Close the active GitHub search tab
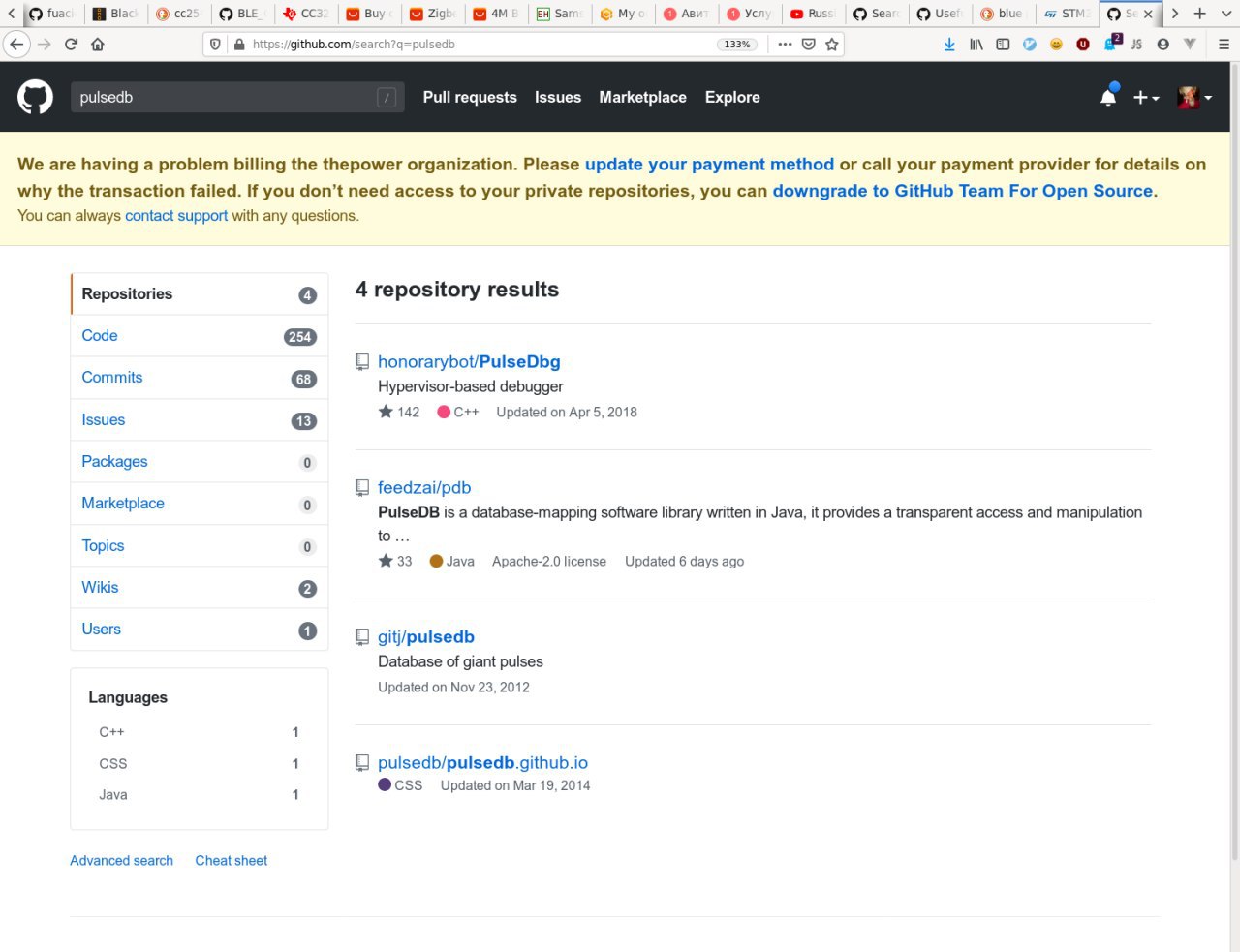The height and width of the screenshot is (952, 1240). 1149,14
